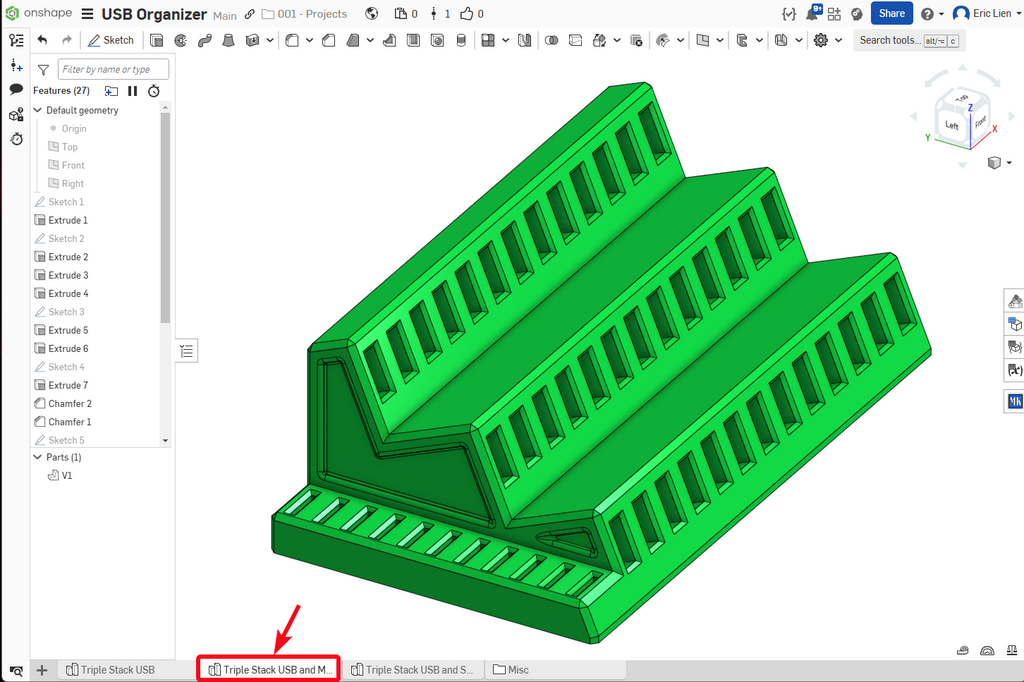Viewport: 1024px width, 682px height.
Task: Click the Left face of view cube
Action: [952, 124]
